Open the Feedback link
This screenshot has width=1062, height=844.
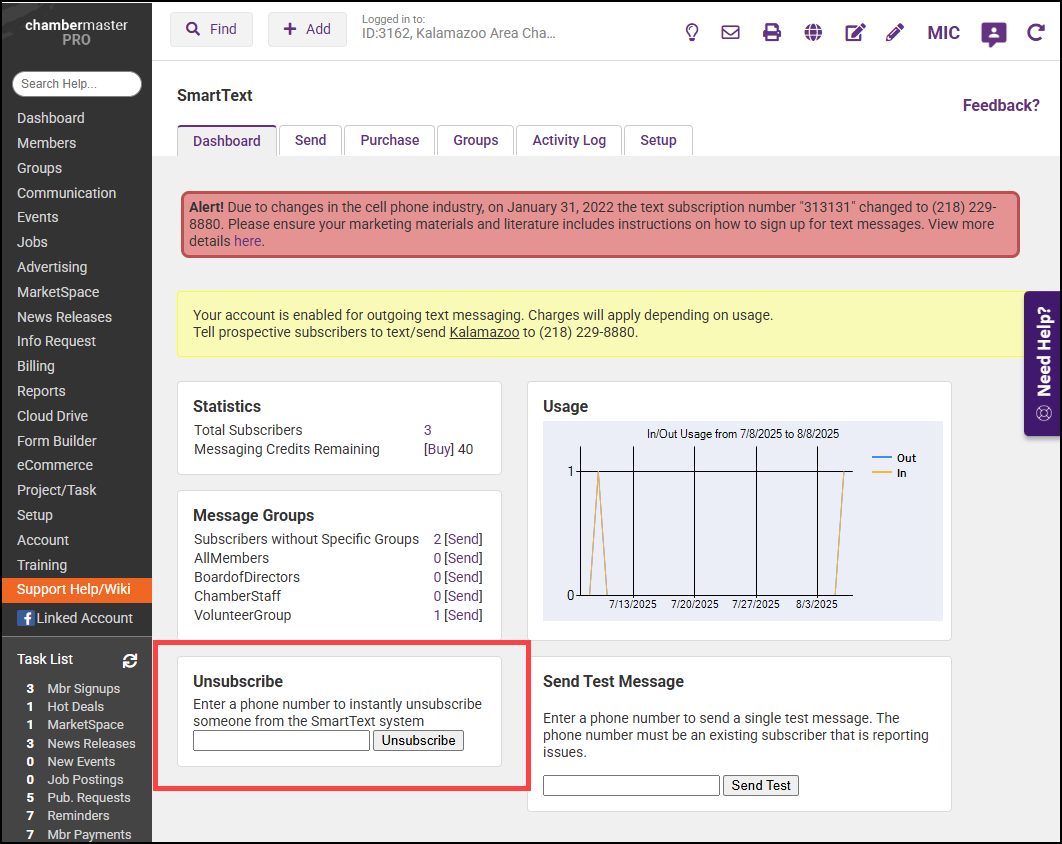coord(1000,105)
